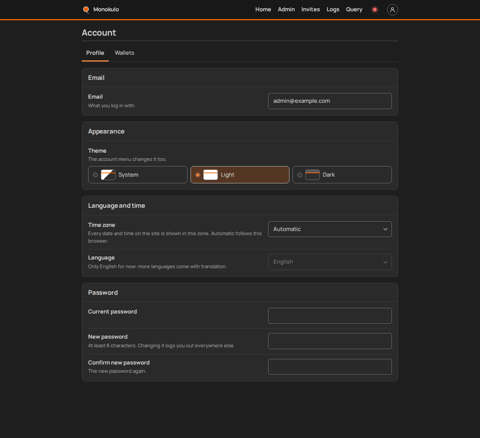Click the Monokulo brand name link
480x438 pixels.
(x=106, y=10)
